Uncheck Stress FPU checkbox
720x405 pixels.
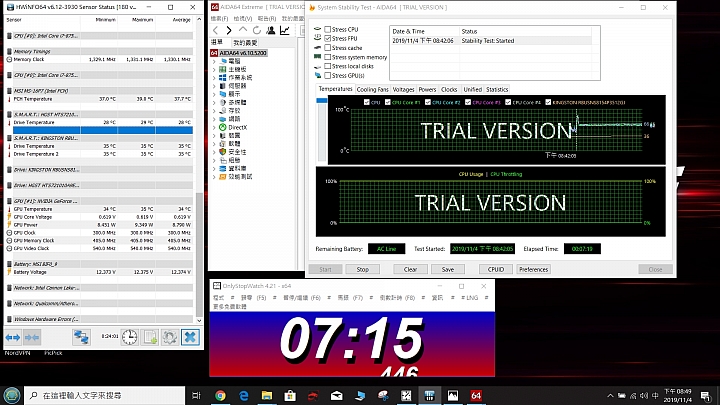tap(327, 39)
